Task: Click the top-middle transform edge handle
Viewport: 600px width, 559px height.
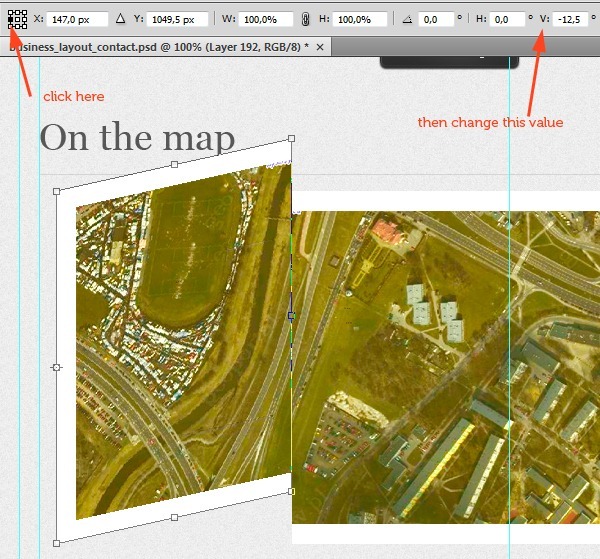Action: pos(174,164)
